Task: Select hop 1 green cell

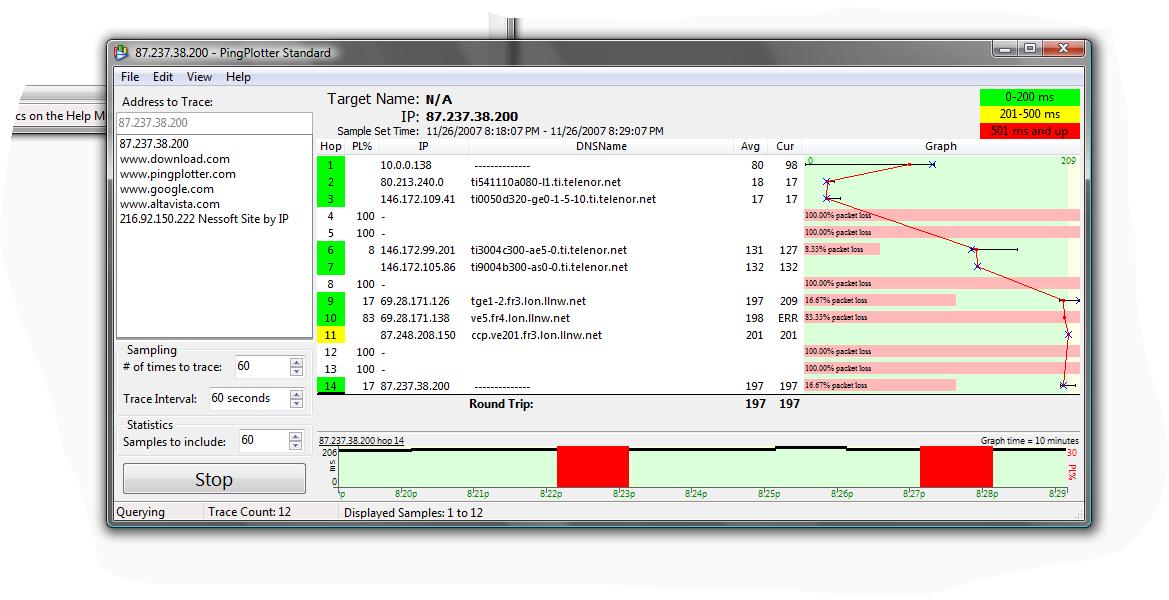Action: coord(331,165)
